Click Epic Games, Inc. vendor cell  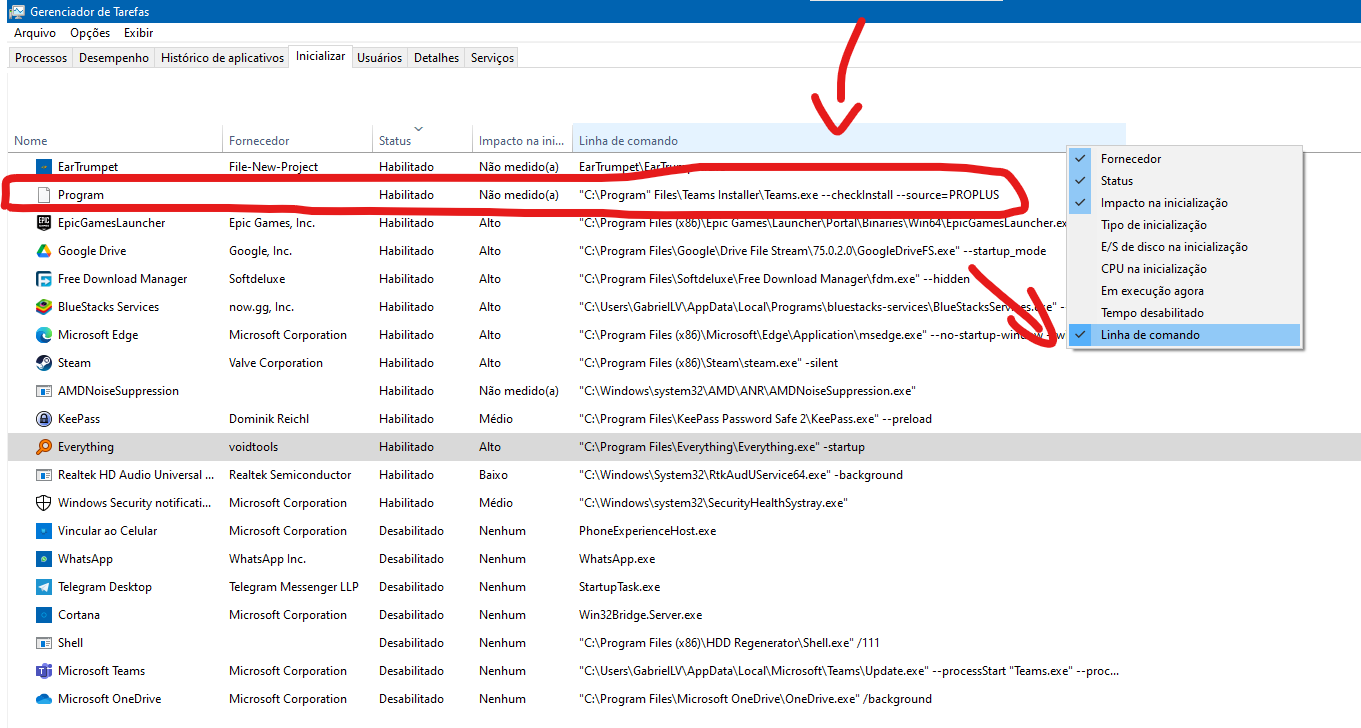[x=272, y=223]
